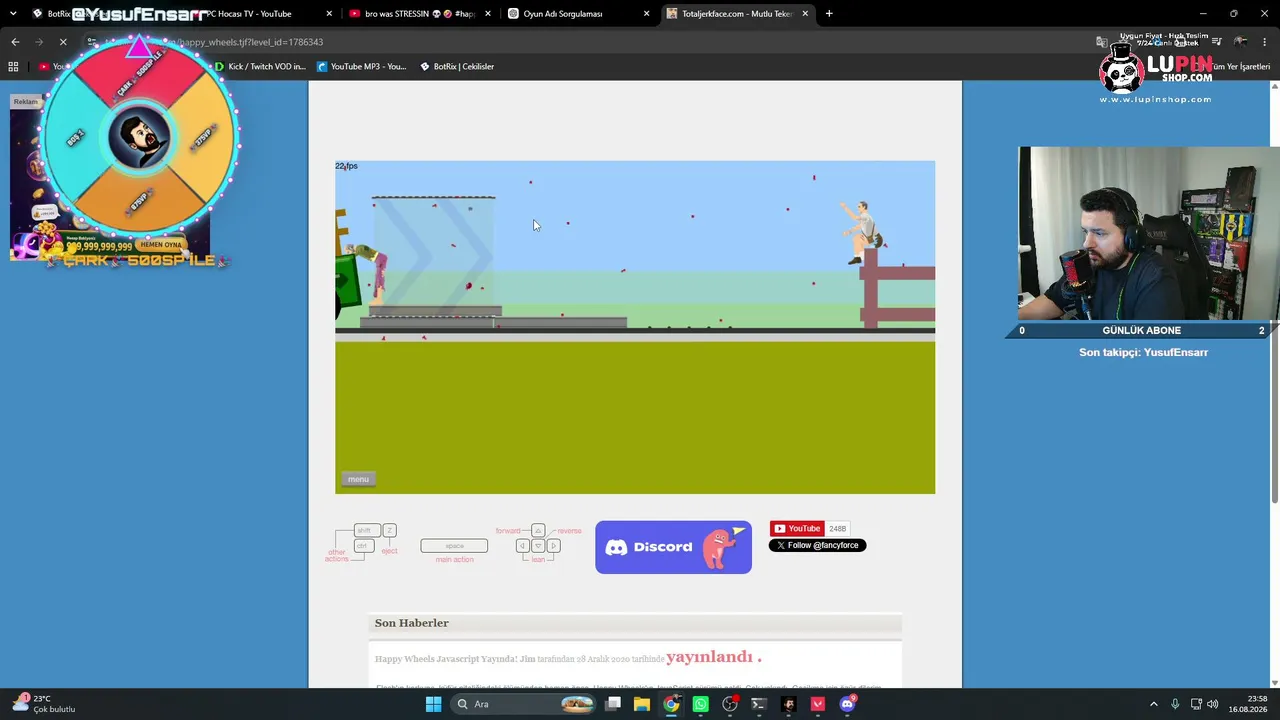The image size is (1280, 720).
Task: Click the Discord banner
Action: coord(673,547)
